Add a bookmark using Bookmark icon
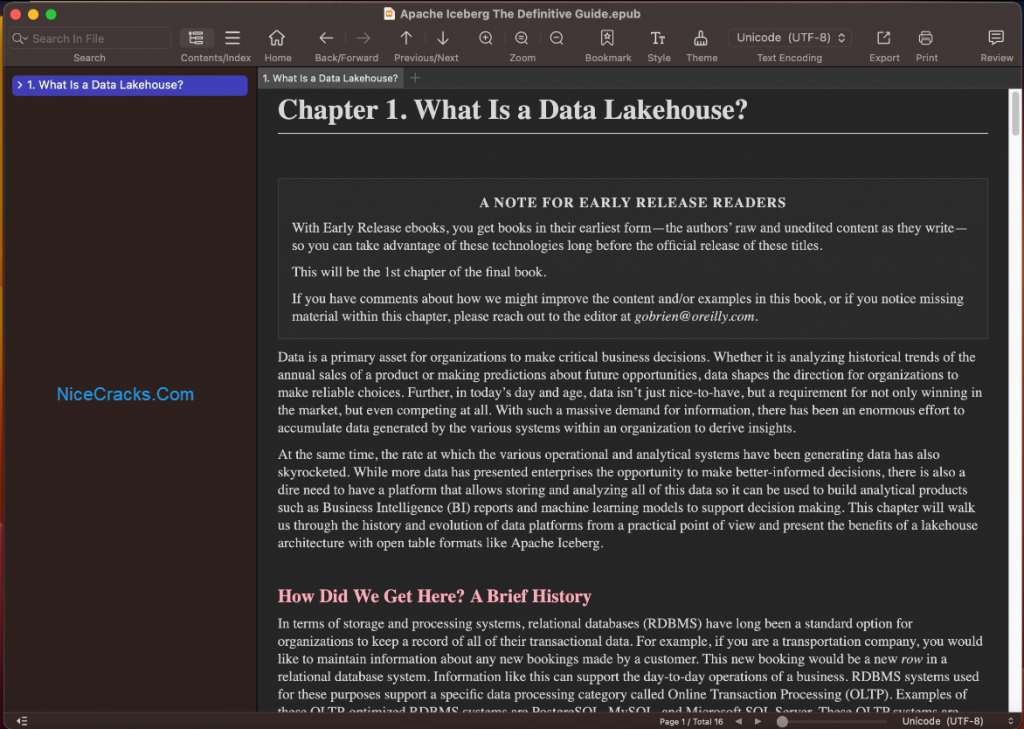This screenshot has height=729, width=1024. click(607, 38)
